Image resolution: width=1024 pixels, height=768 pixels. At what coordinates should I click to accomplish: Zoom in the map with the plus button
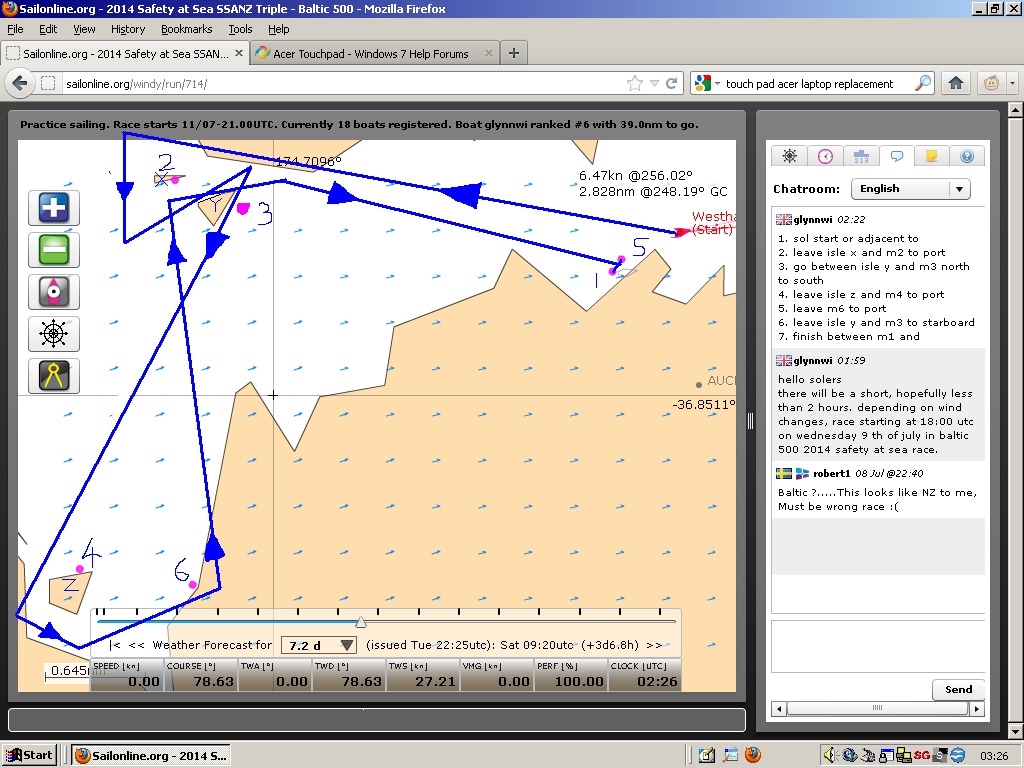click(x=54, y=208)
